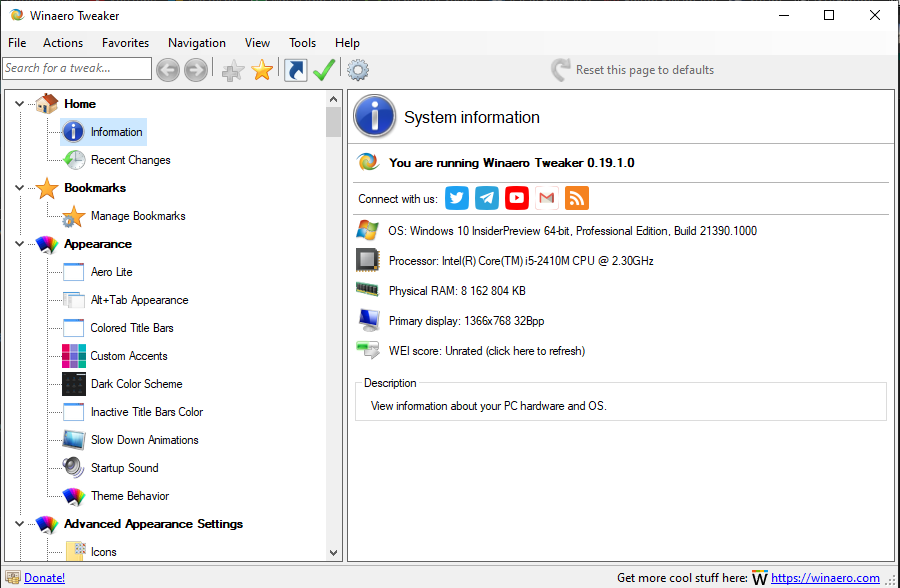Click the System information heading icon
The image size is (900, 588).
click(x=374, y=117)
